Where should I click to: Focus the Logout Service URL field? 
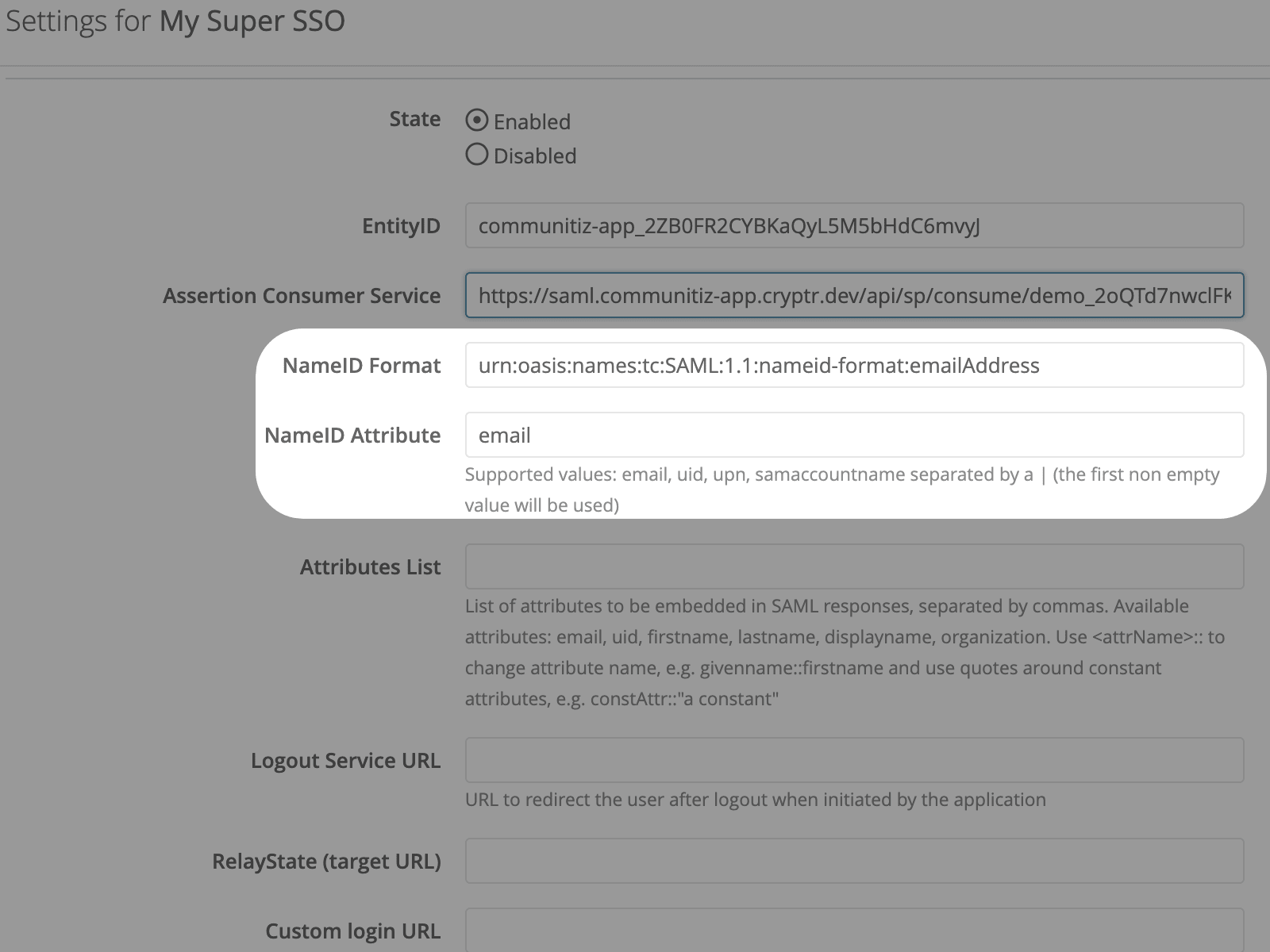(x=854, y=760)
